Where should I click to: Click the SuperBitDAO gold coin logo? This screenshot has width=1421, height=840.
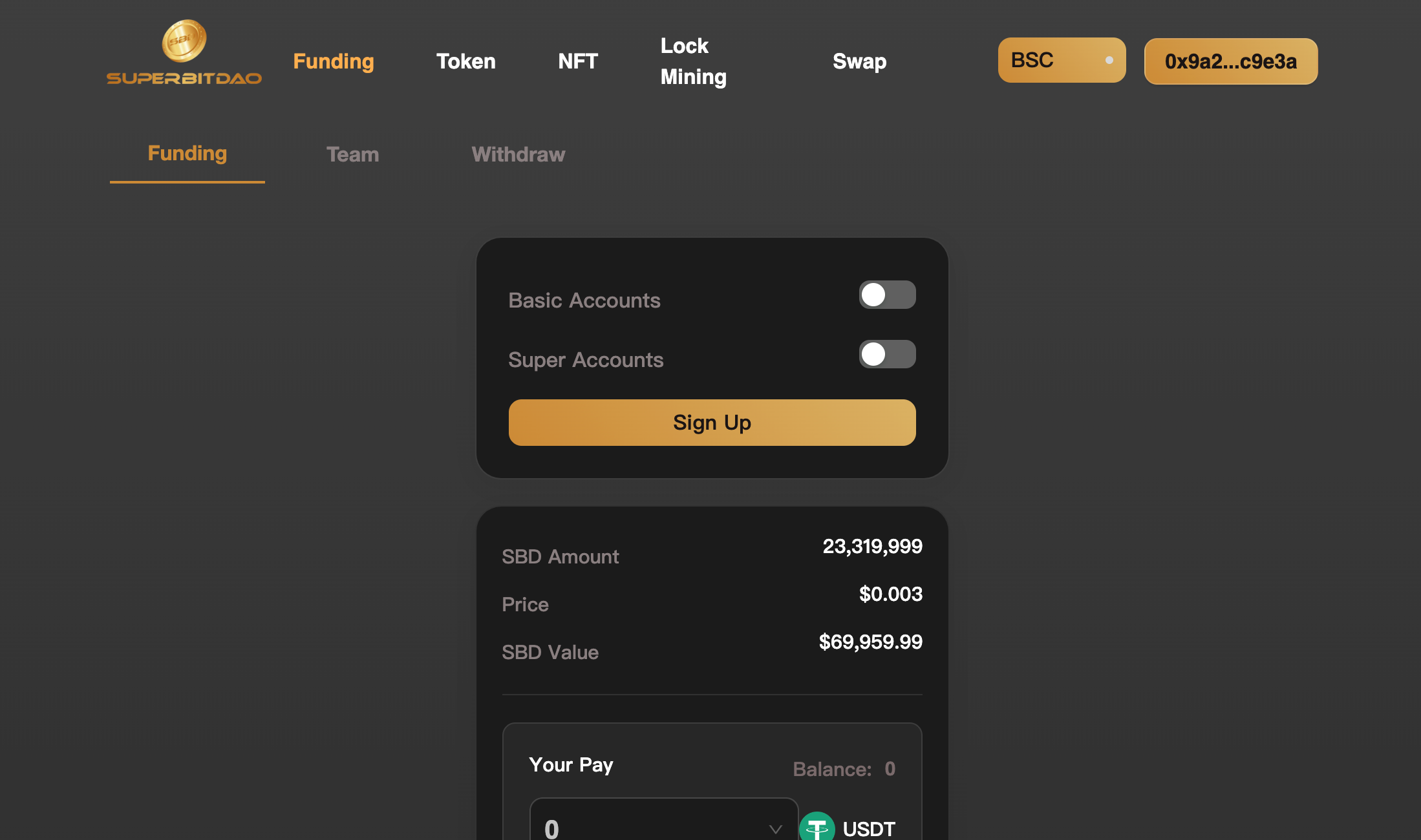point(184,41)
